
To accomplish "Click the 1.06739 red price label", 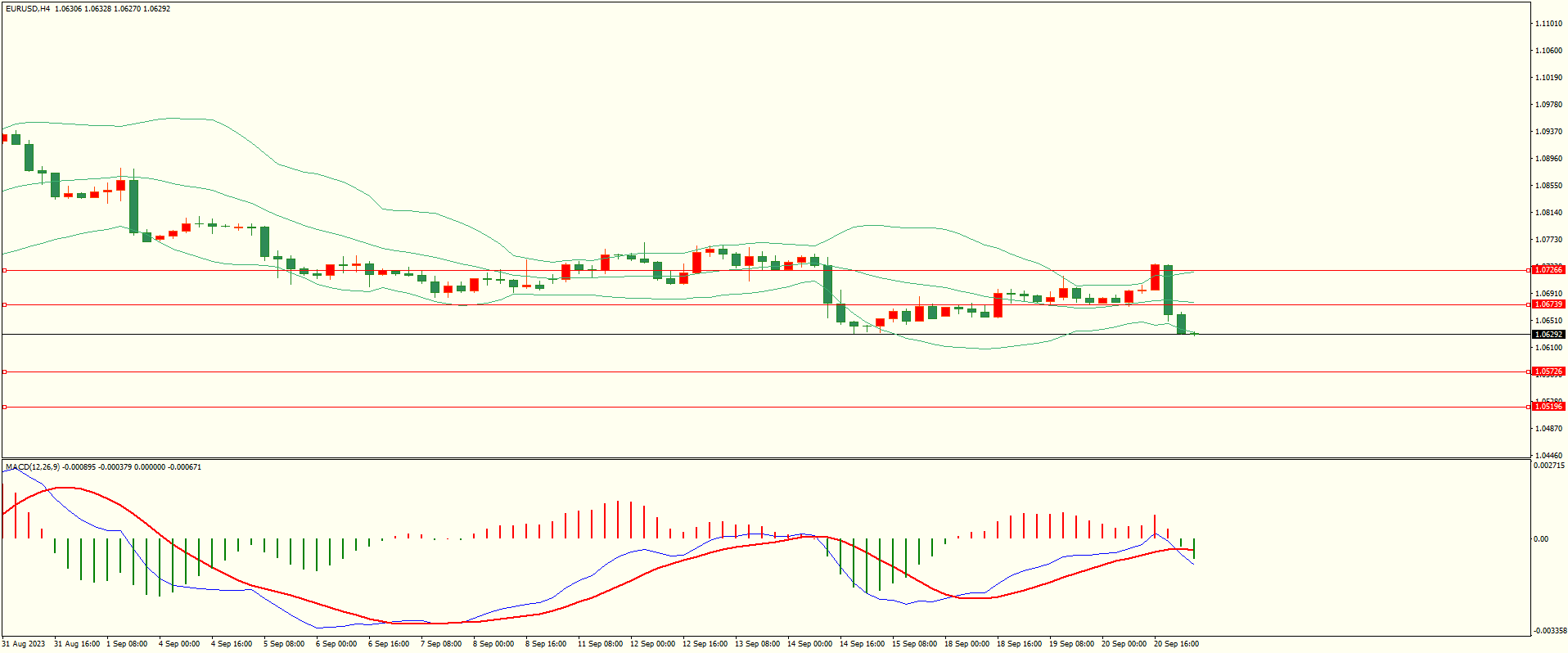I will click(x=1548, y=304).
